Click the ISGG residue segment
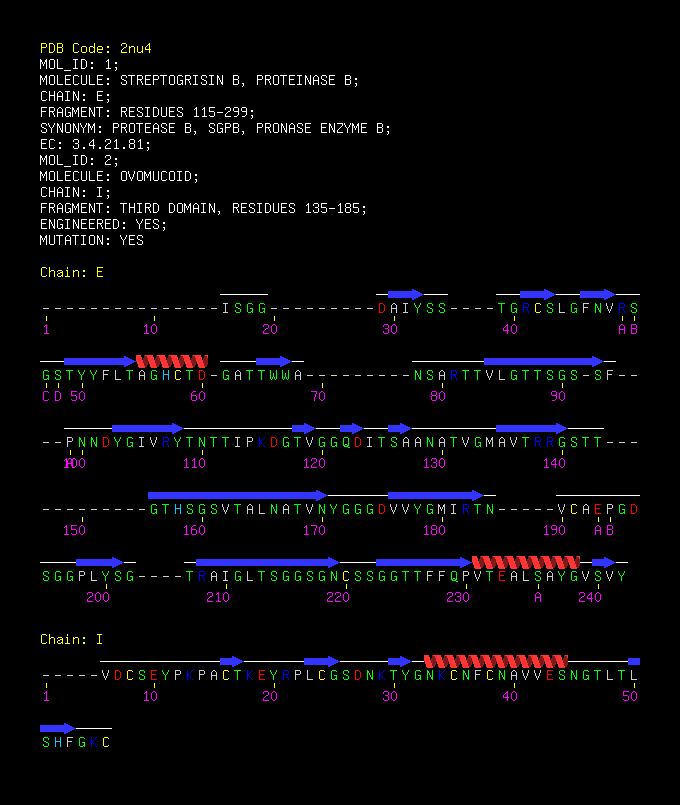The width and height of the screenshot is (680, 805). 244,309
